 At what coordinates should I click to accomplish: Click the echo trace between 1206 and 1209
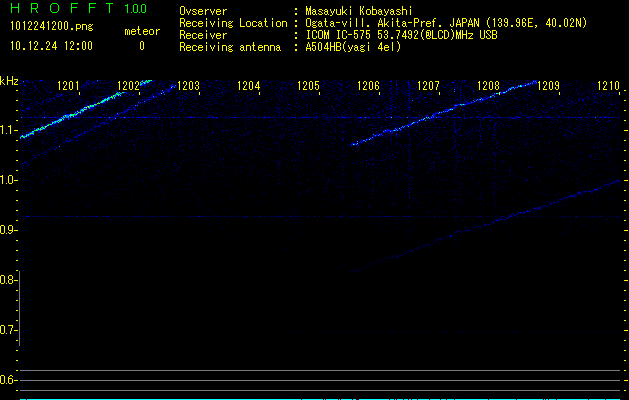click(444, 113)
